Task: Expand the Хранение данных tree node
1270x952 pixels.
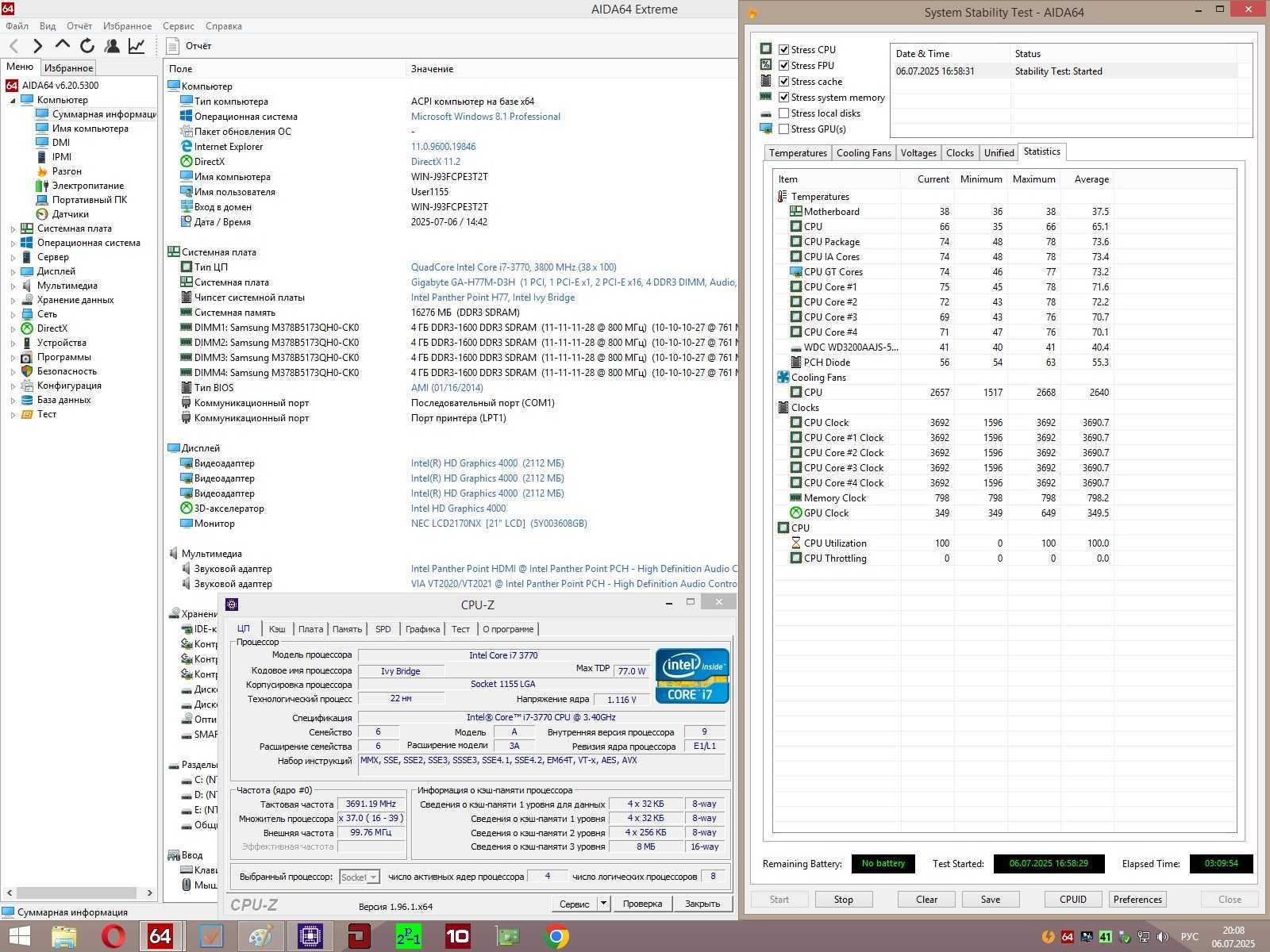Action: pyautogui.click(x=13, y=300)
